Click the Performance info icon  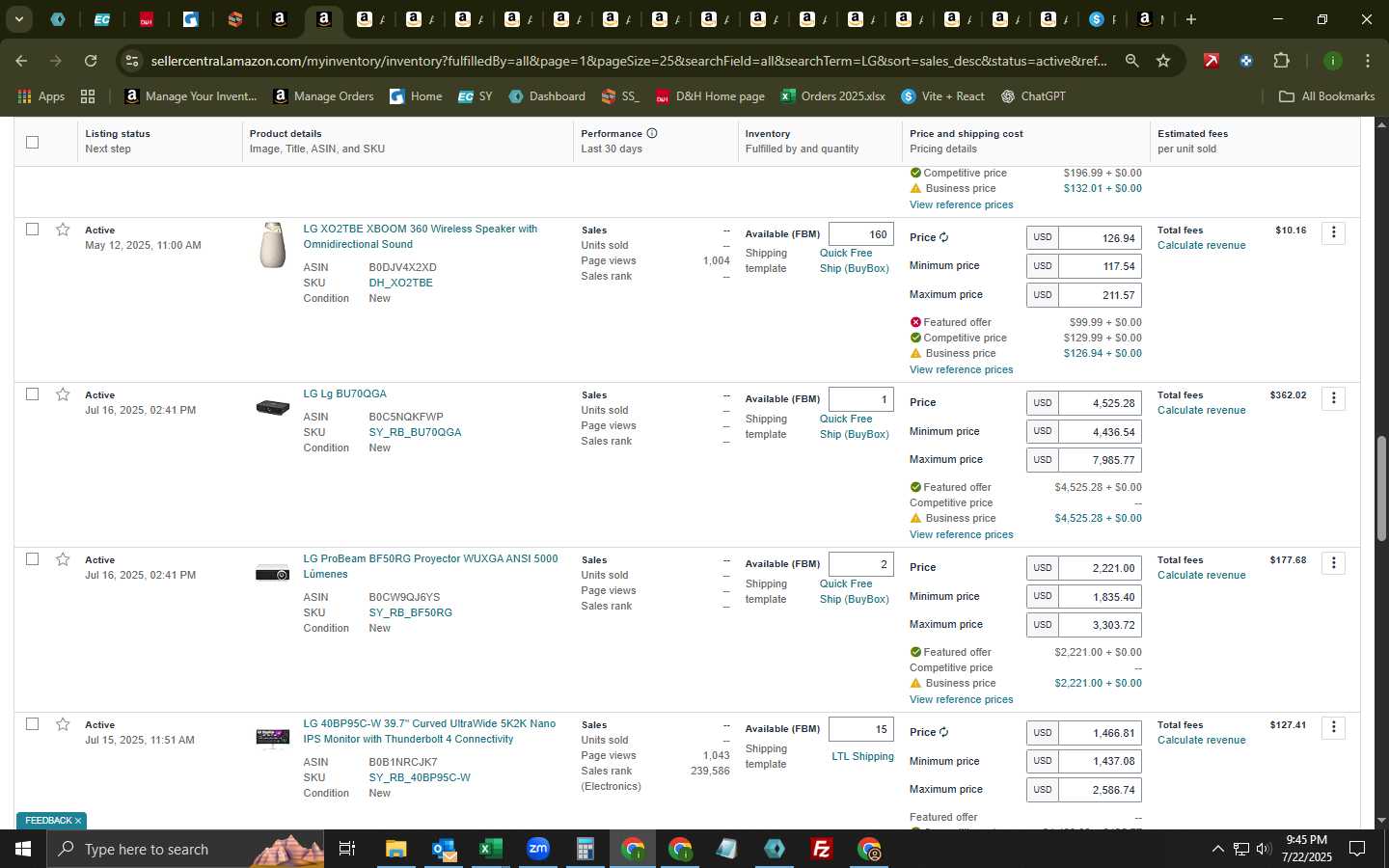click(652, 133)
